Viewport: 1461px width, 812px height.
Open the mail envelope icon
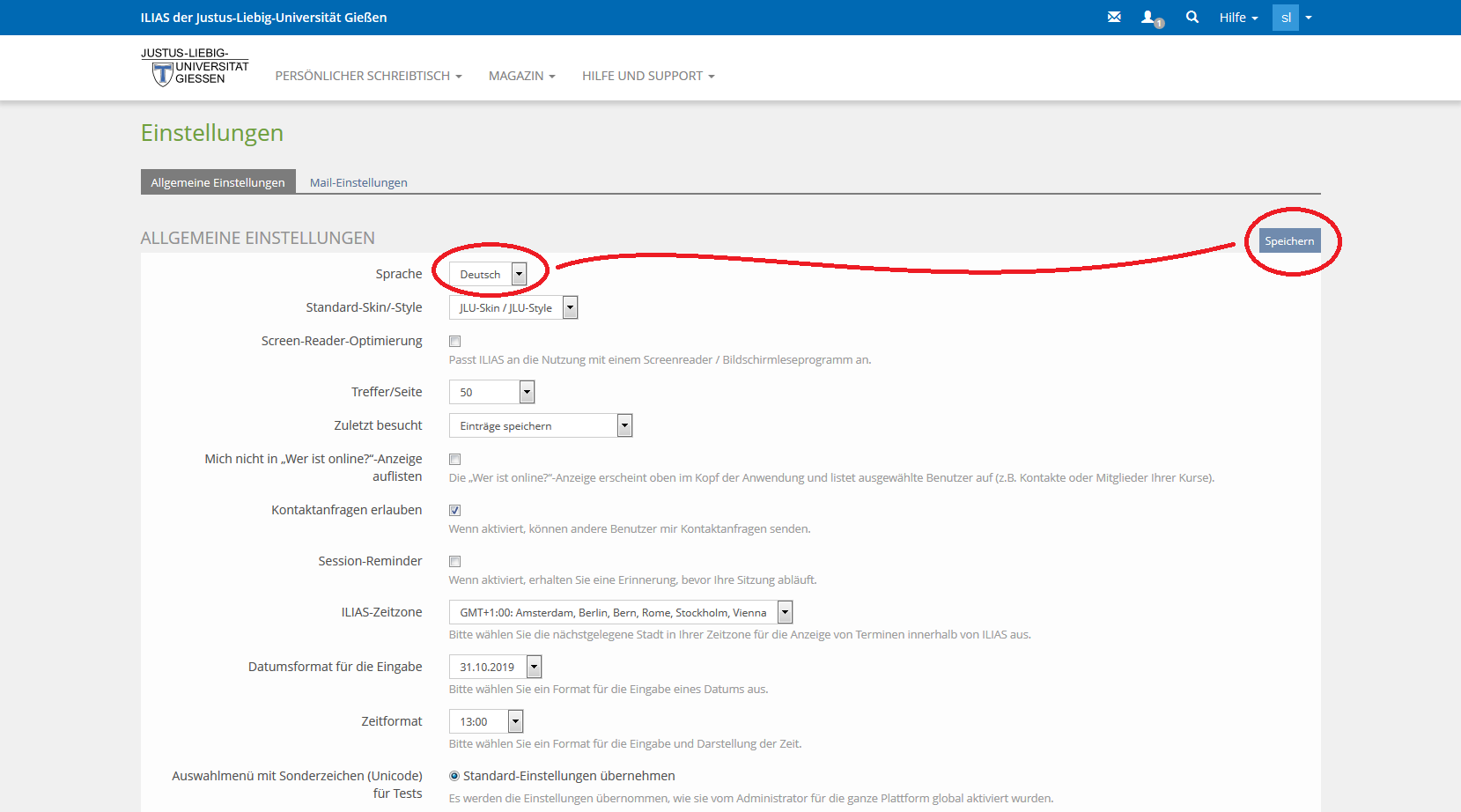[1114, 17]
